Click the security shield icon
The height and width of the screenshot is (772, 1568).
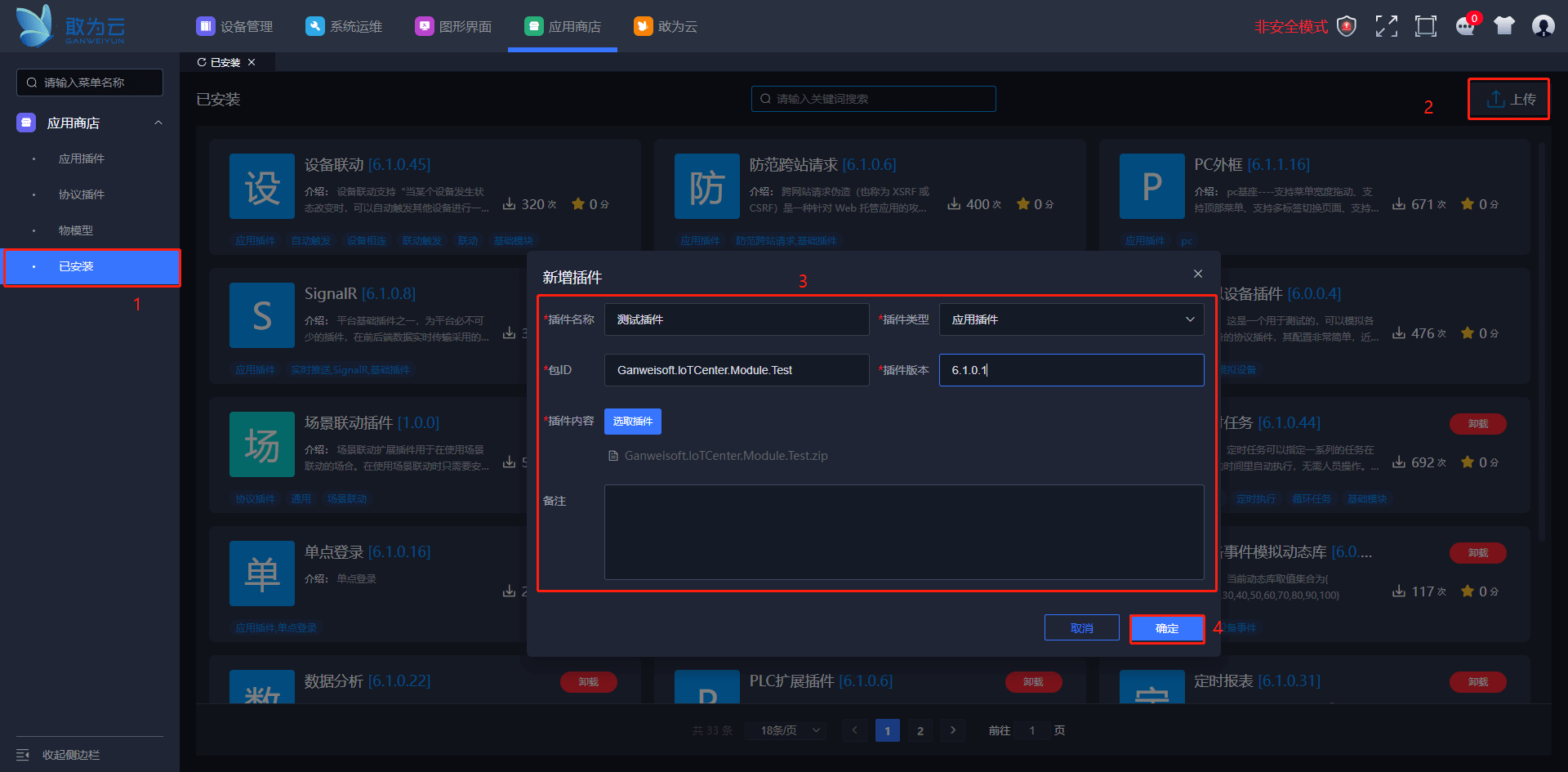[1347, 26]
